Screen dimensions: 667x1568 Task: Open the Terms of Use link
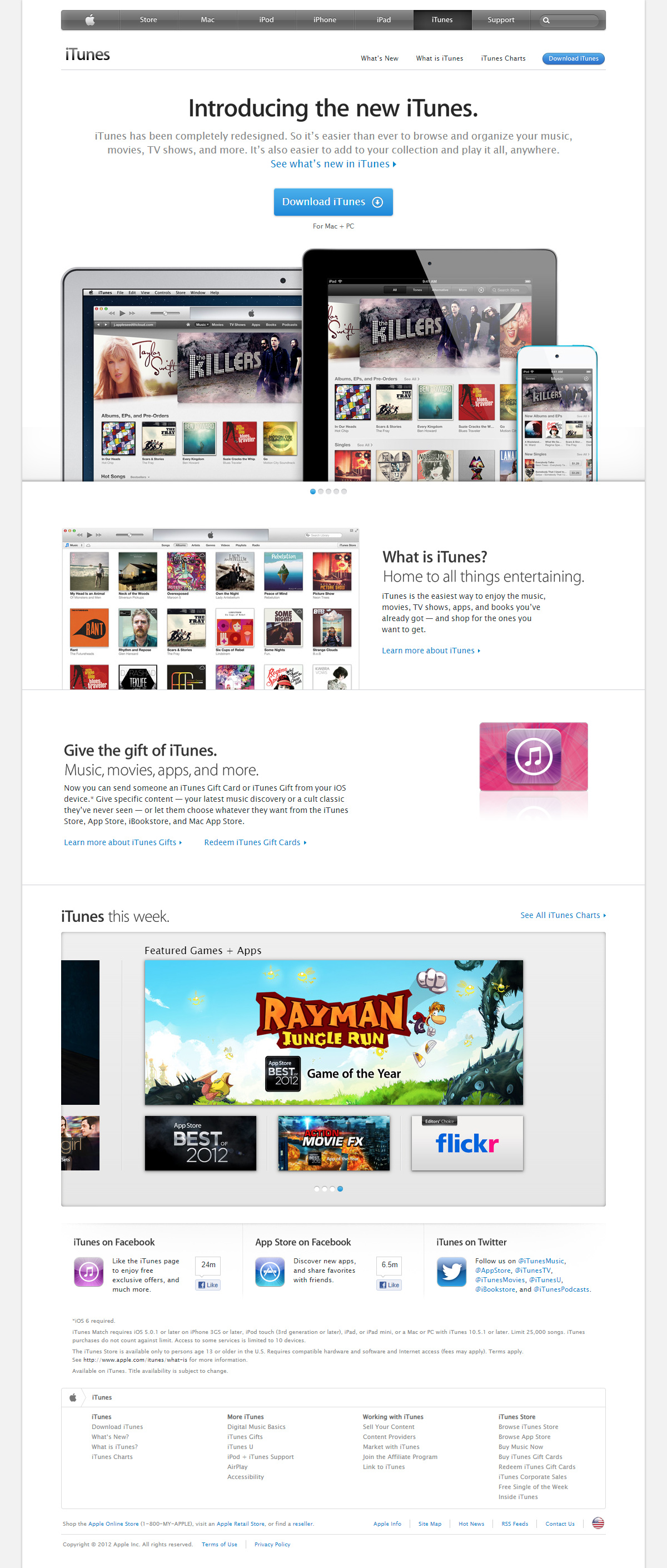(x=220, y=1544)
